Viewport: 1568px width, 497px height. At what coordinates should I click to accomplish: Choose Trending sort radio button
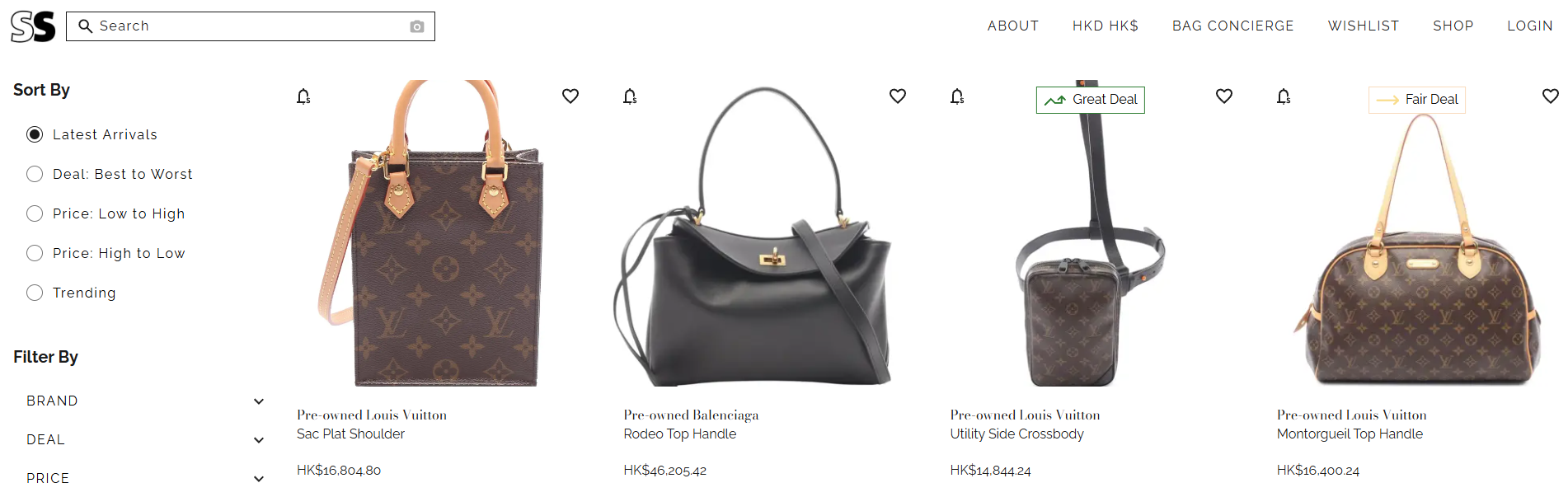click(x=35, y=293)
